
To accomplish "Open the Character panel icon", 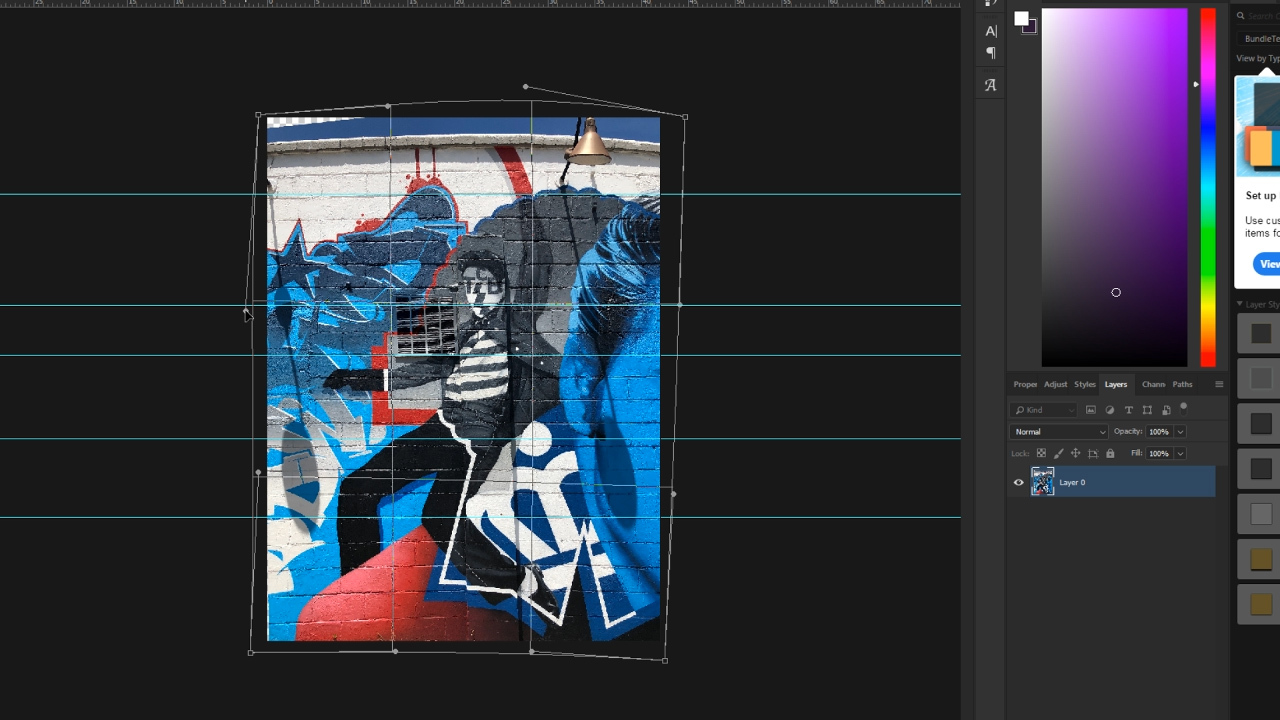I will [x=991, y=31].
